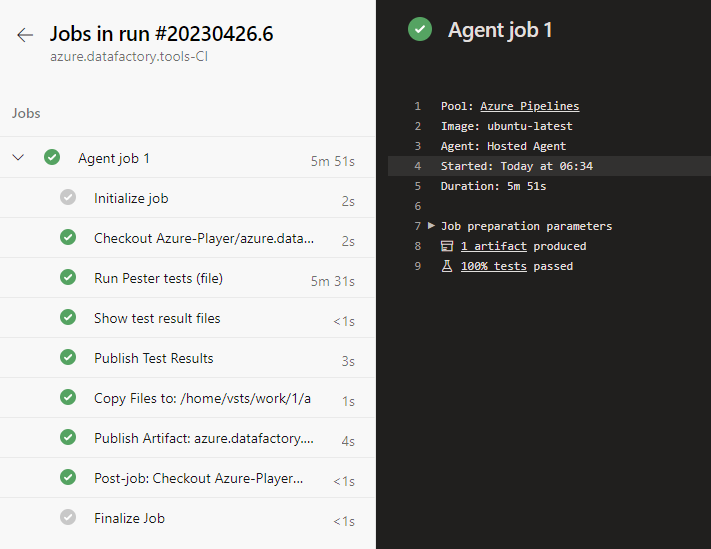
Task: Open the Run Pester tests (file) step
Action: (x=188, y=277)
